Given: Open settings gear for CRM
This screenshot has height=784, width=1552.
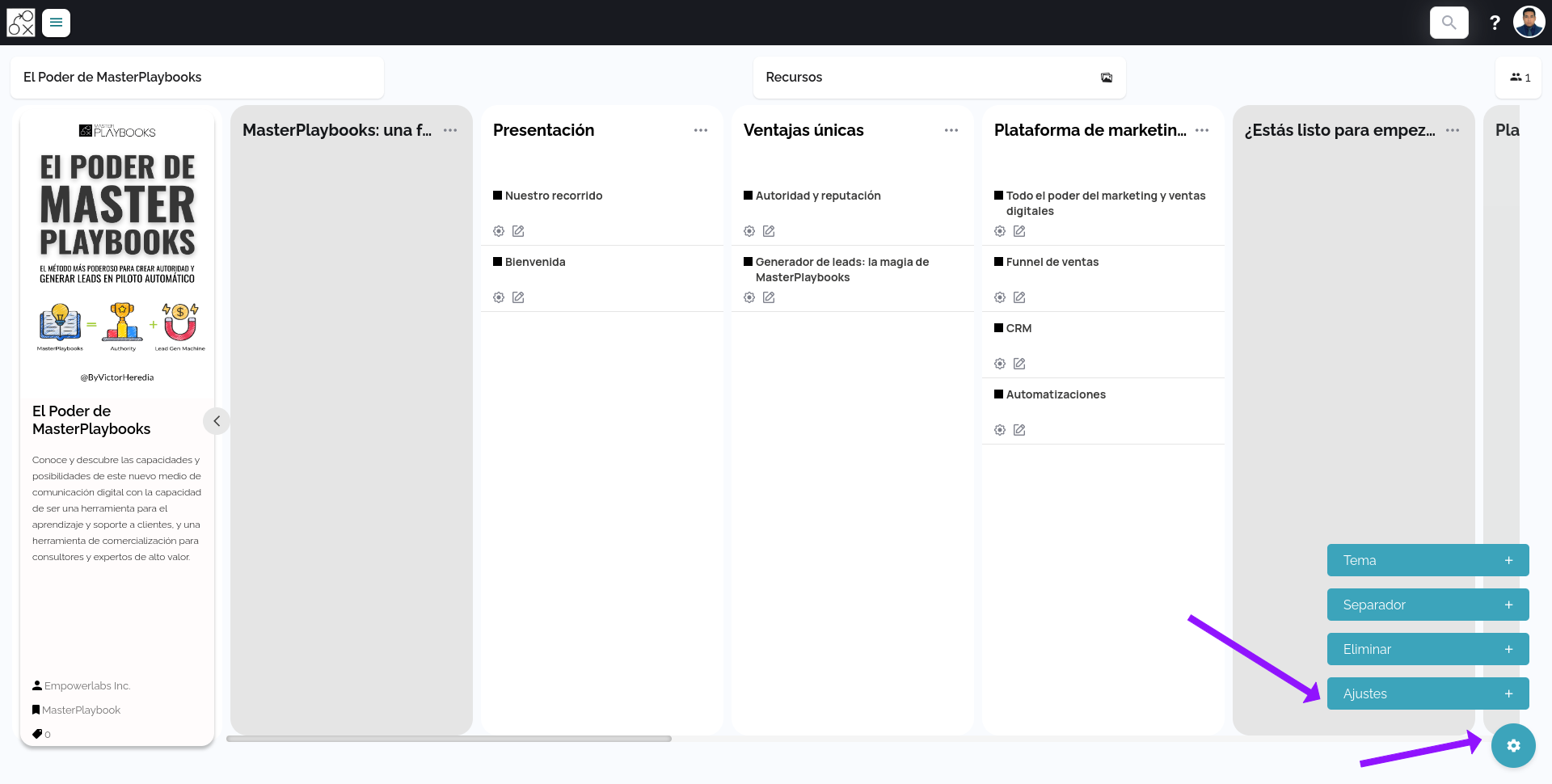Looking at the screenshot, I should pyautogui.click(x=1000, y=364).
